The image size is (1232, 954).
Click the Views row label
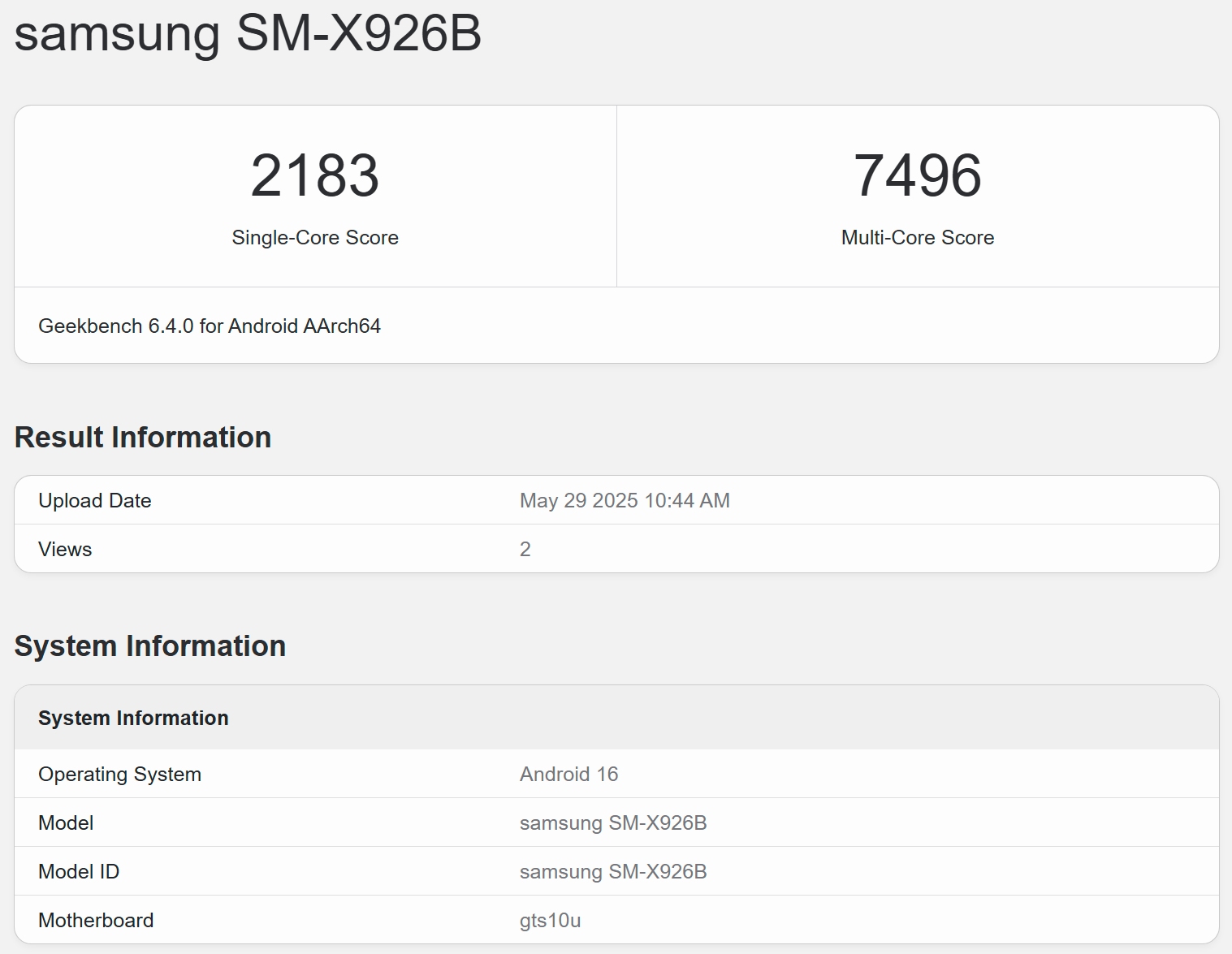65,550
